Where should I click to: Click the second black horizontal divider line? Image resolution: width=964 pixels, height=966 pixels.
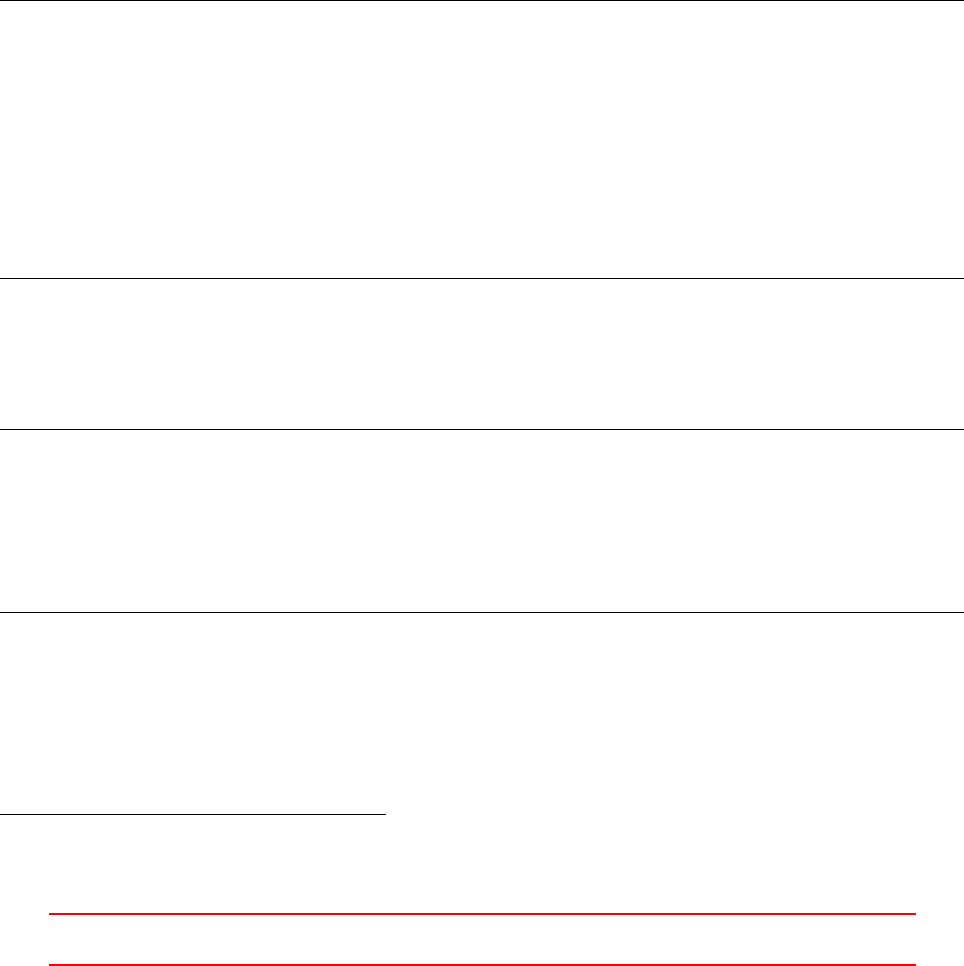pos(482,278)
